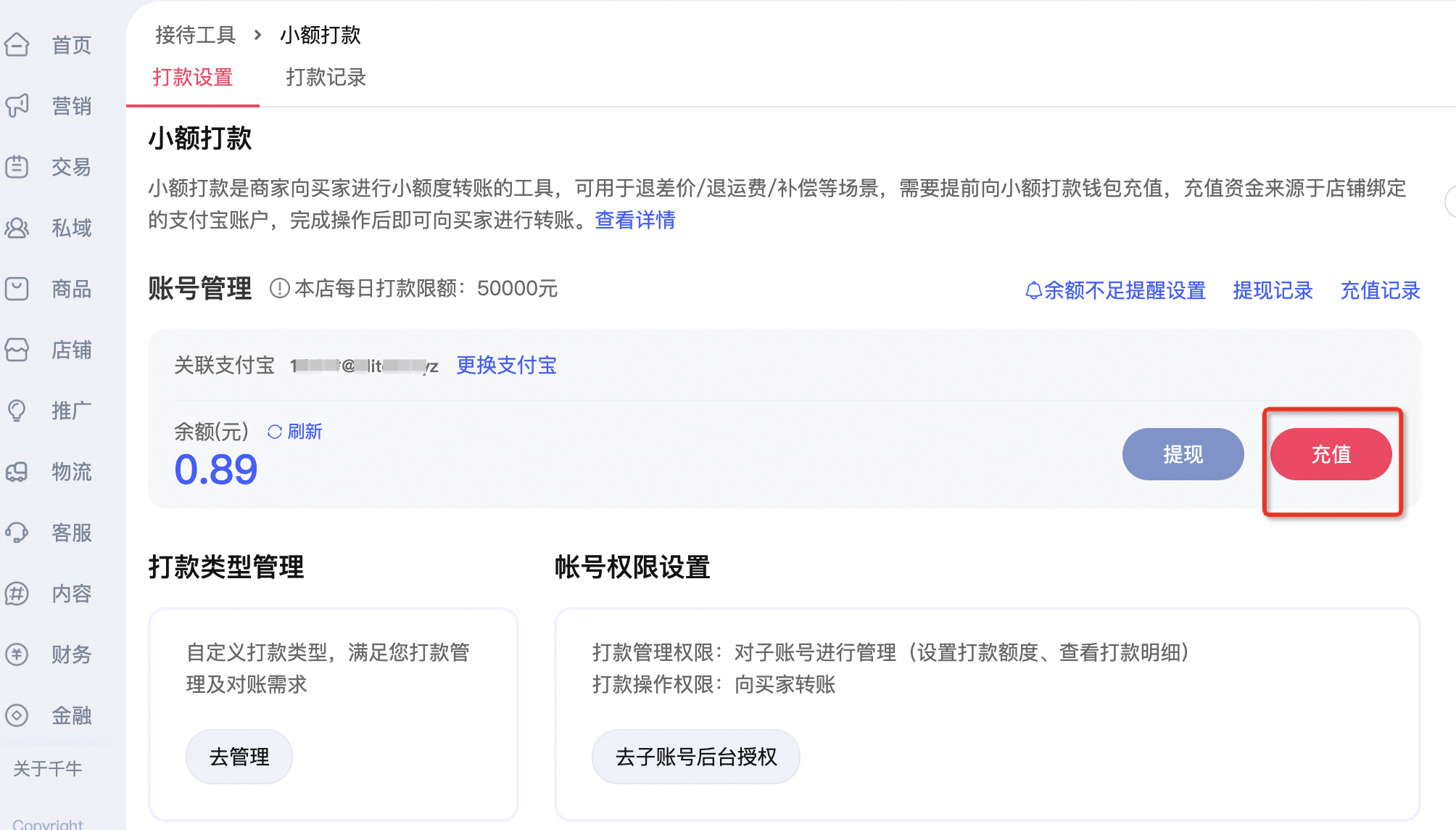Screen dimensions: 1456x830
Task: Click the 私域 users icon
Action: coord(17,228)
